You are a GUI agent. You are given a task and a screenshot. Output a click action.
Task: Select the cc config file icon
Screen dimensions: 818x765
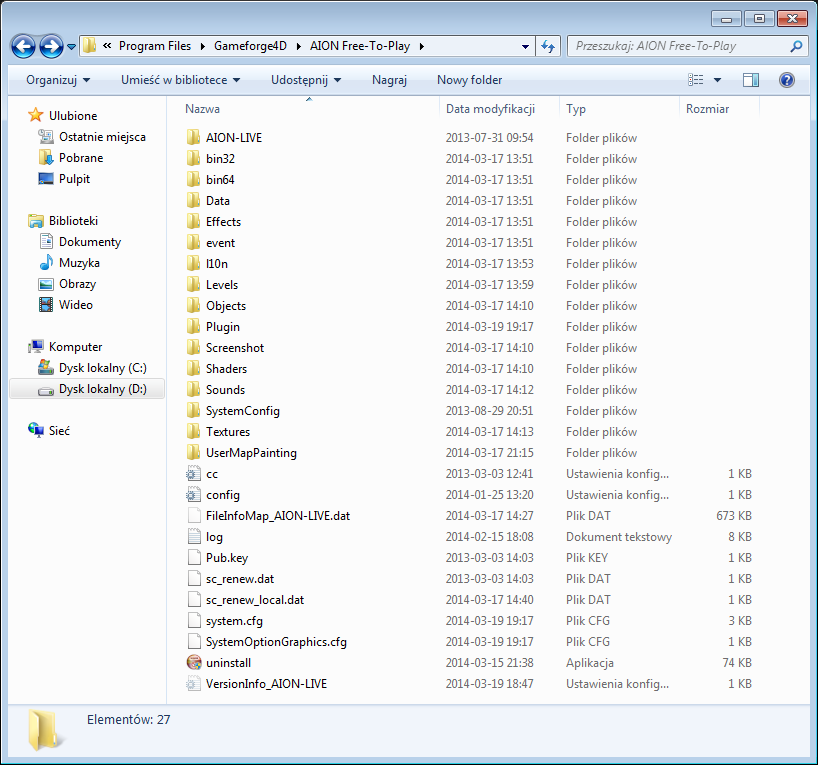point(194,473)
